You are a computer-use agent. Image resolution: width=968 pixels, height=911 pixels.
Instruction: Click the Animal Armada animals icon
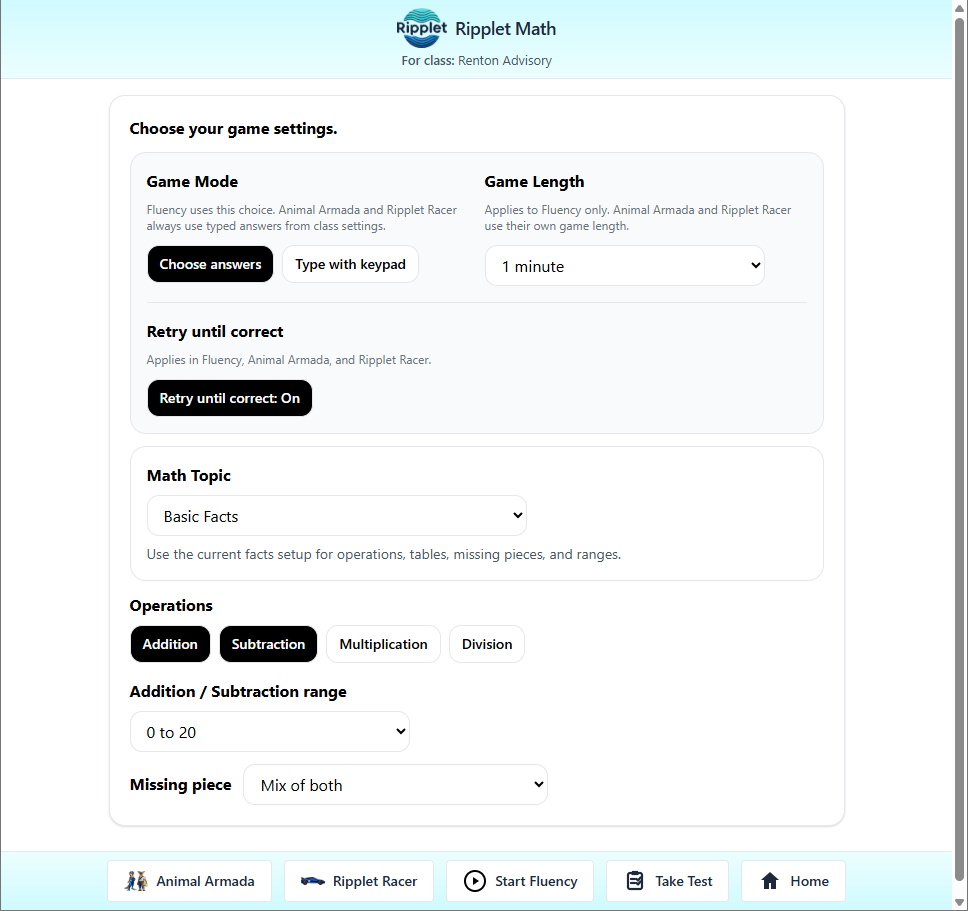click(136, 881)
